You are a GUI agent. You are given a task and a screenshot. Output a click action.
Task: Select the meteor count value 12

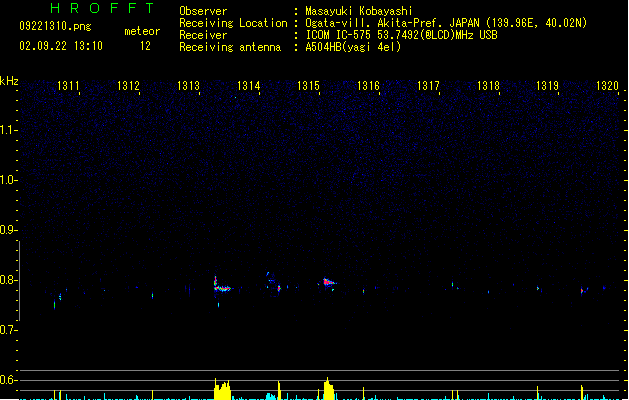[x=145, y=46]
